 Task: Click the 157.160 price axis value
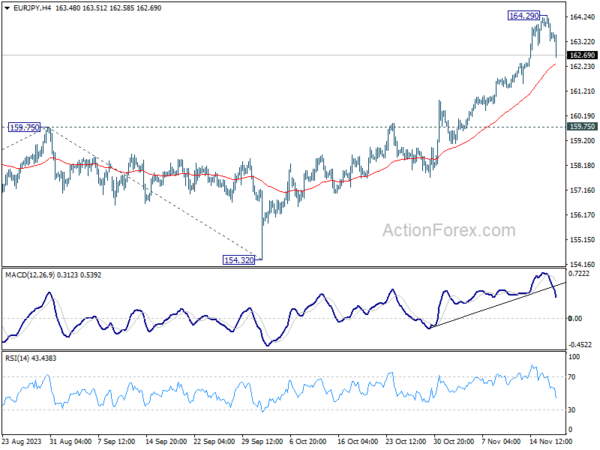(582, 190)
